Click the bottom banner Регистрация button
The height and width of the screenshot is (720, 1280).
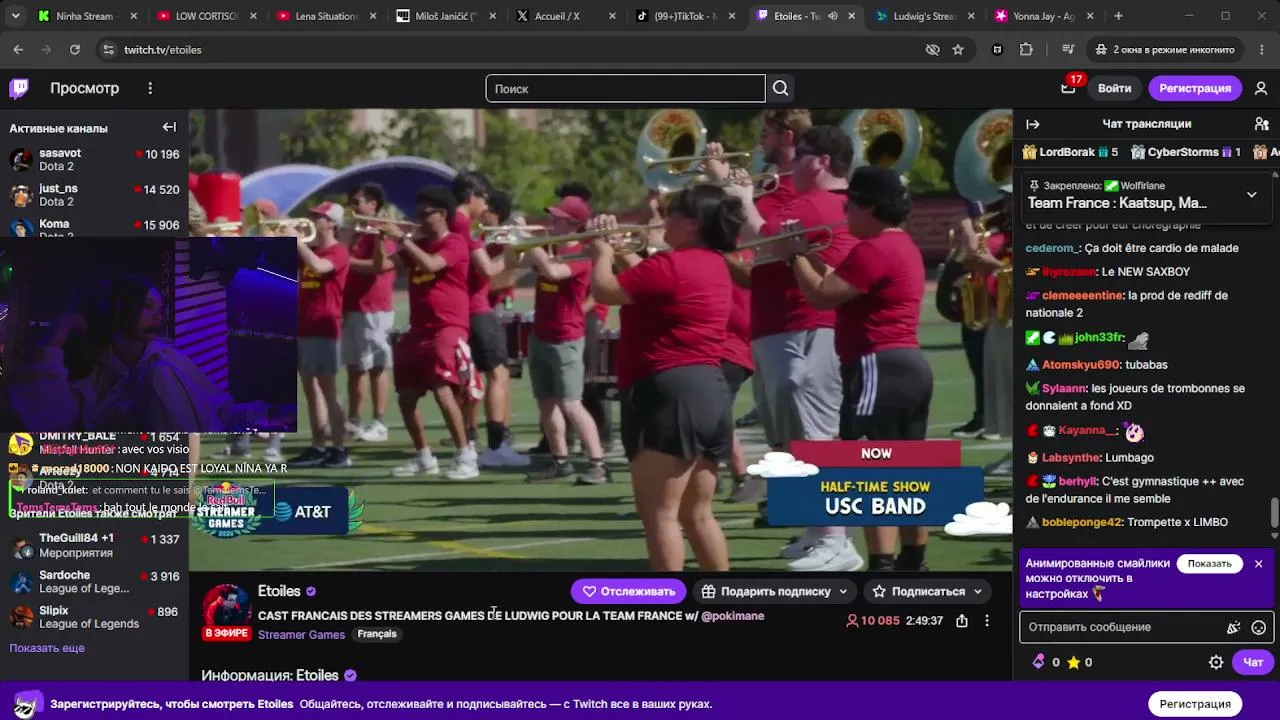[x=1195, y=704]
